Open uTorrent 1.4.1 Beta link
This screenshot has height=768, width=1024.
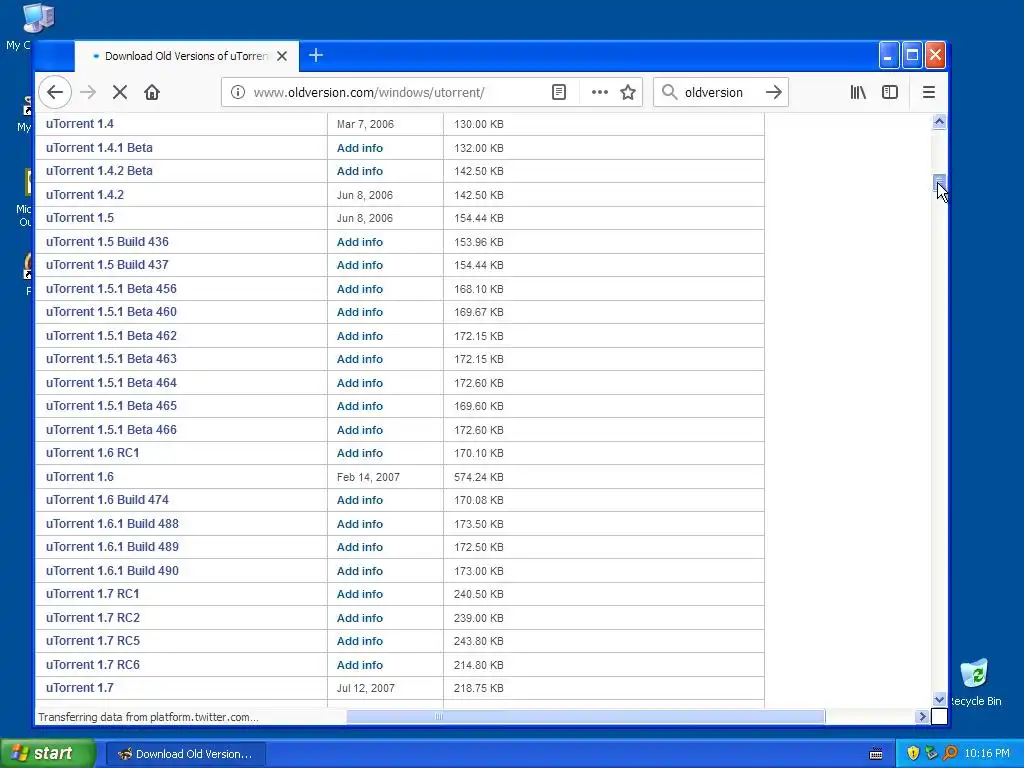click(x=99, y=148)
